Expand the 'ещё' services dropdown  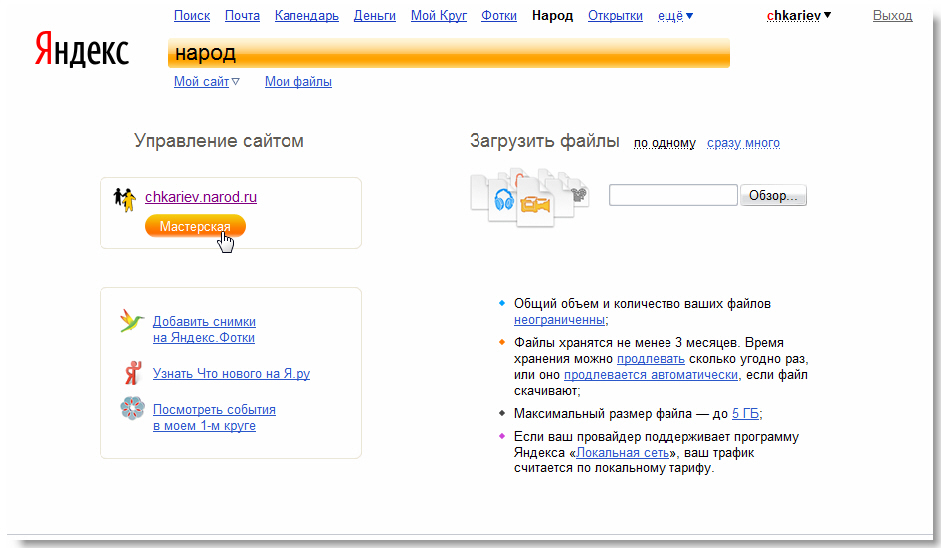676,16
